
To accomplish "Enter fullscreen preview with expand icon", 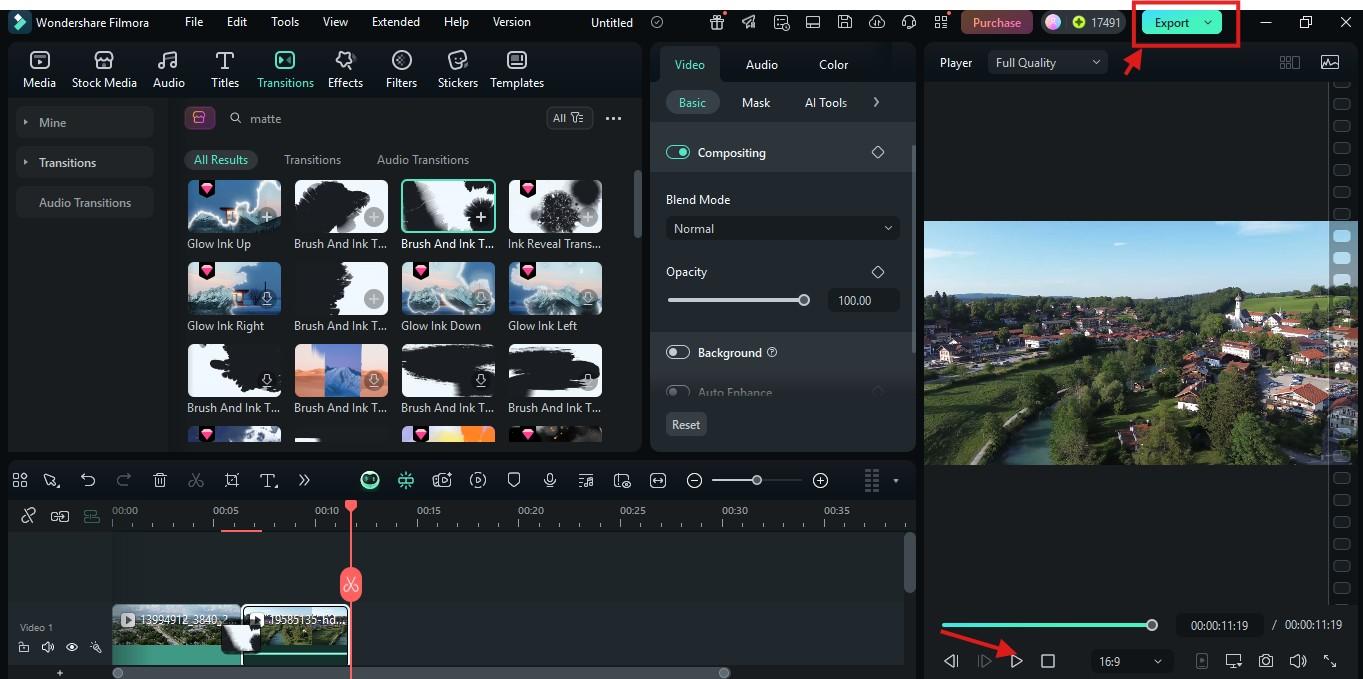I will (x=1330, y=661).
